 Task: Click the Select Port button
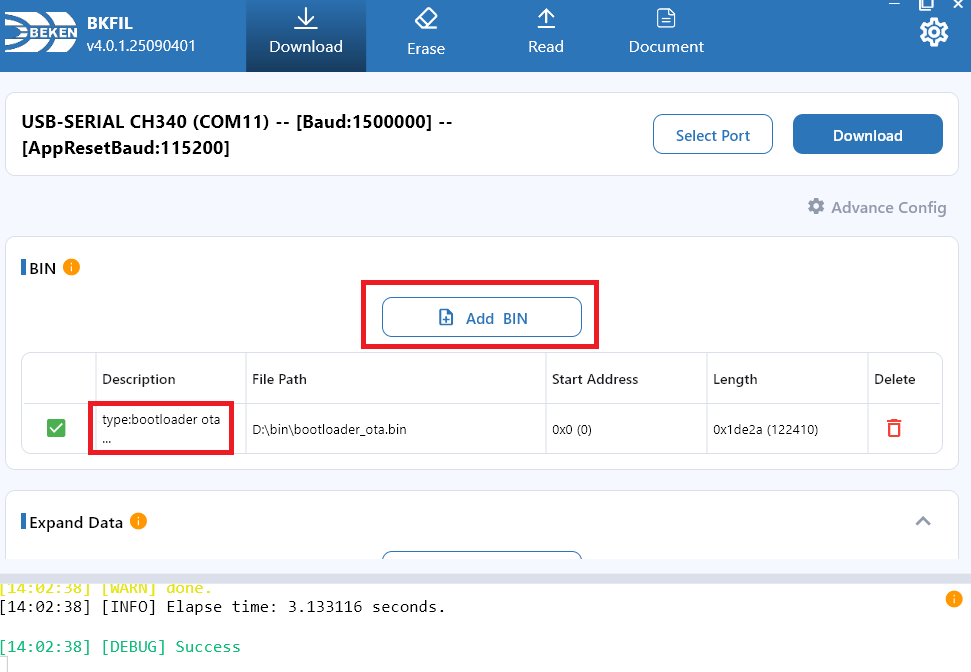tap(712, 135)
